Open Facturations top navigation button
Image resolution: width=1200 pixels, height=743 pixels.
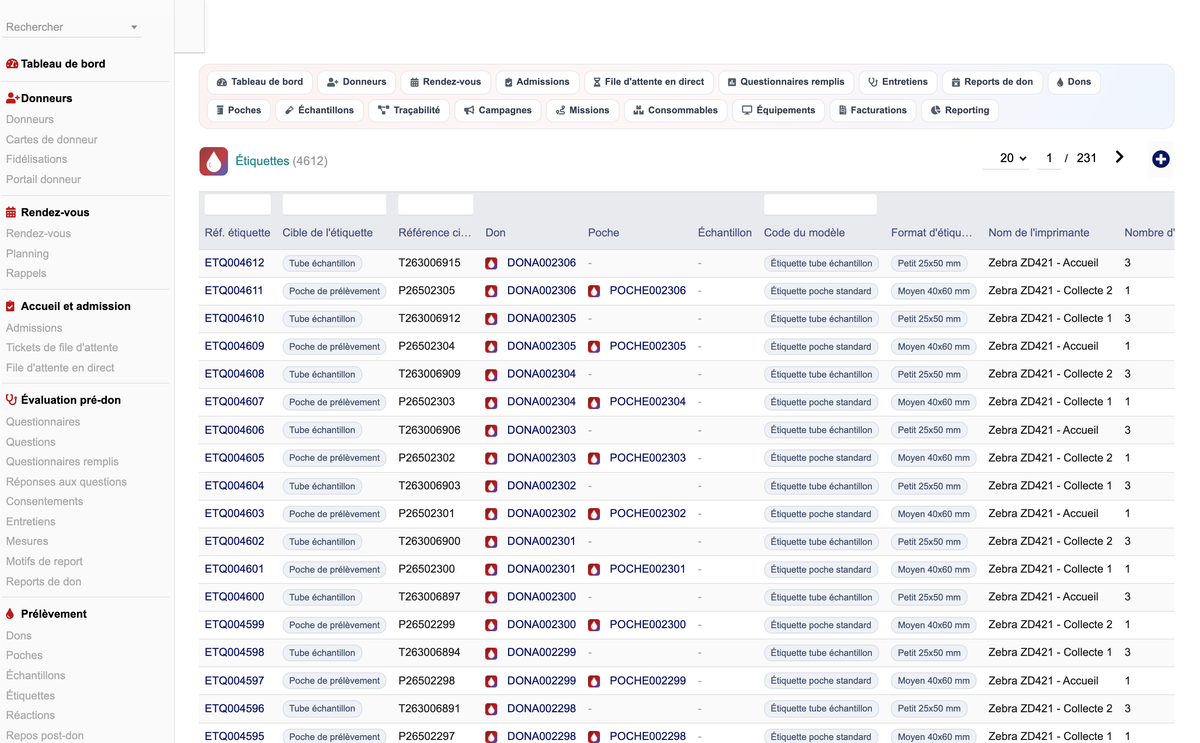[x=873, y=110]
